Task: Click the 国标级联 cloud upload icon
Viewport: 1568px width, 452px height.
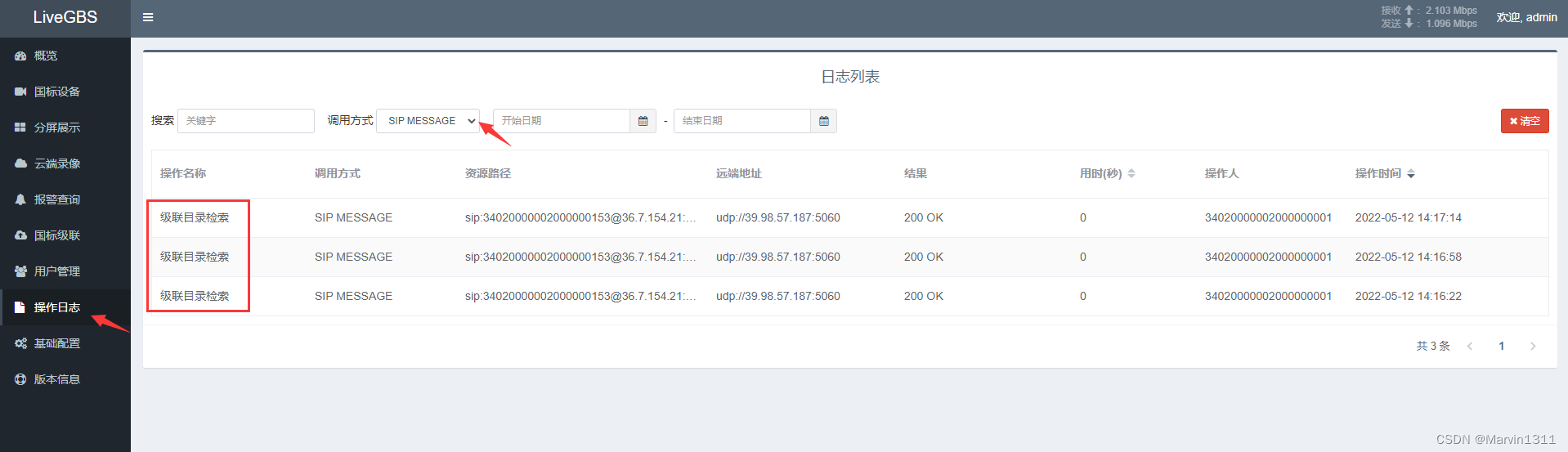Action: pyautogui.click(x=20, y=235)
